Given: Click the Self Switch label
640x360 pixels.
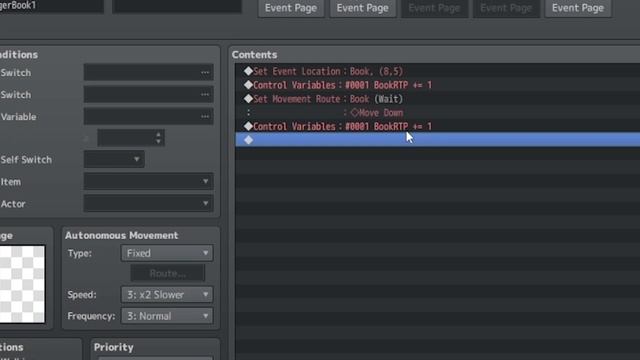Looking at the screenshot, I should click(x=26, y=160).
